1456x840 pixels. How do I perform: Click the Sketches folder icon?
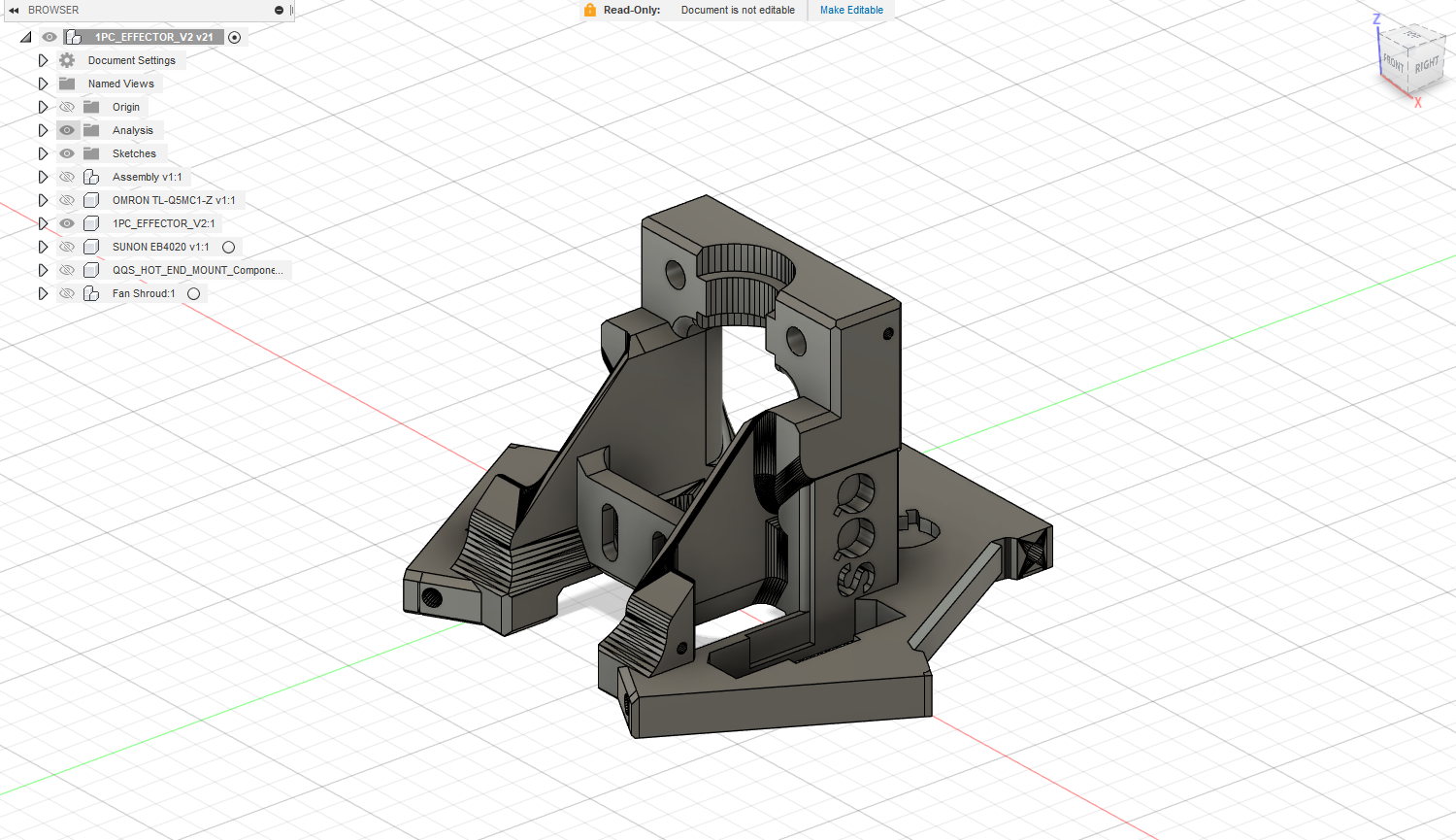point(91,153)
